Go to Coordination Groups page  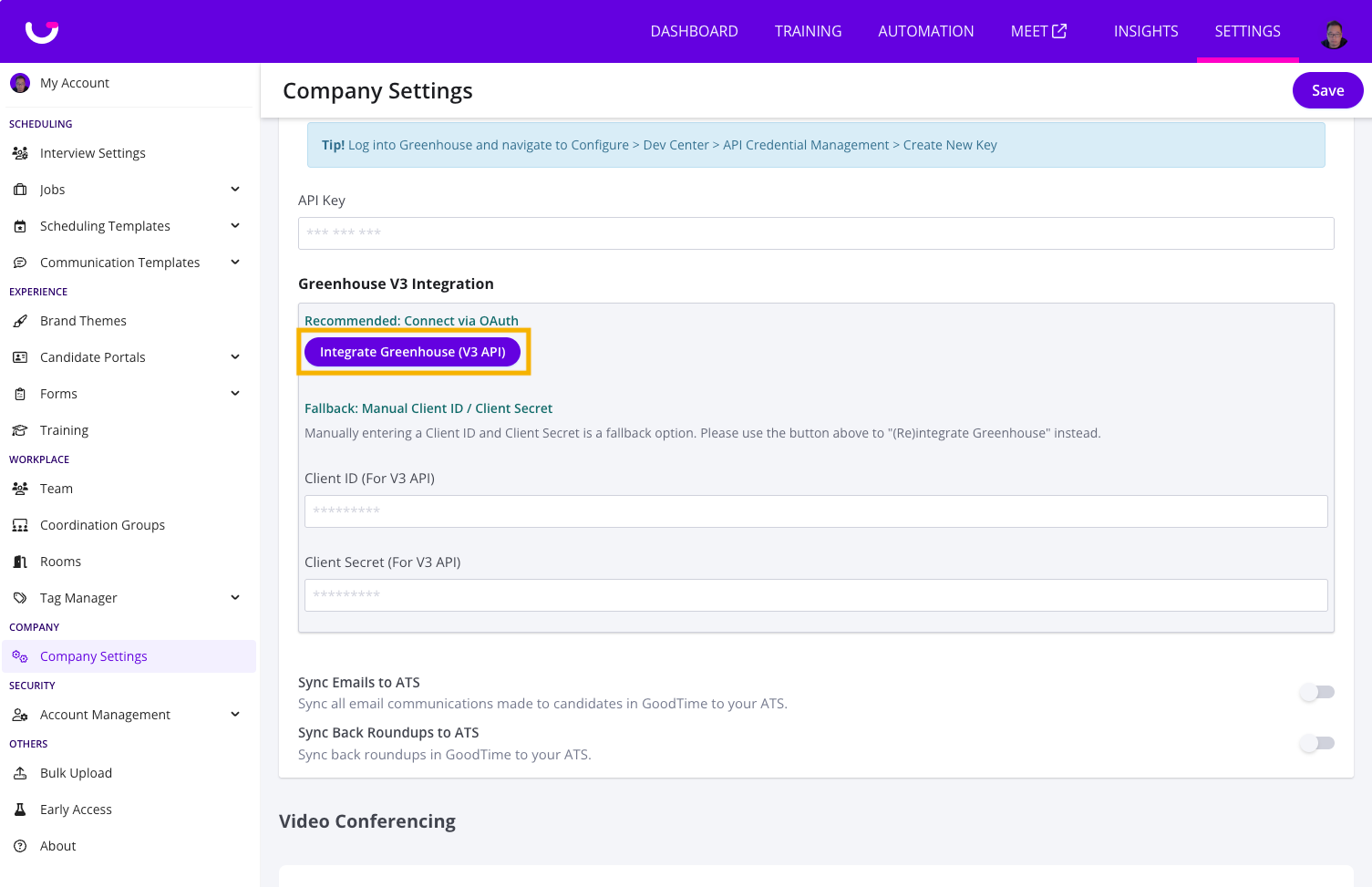point(102,525)
